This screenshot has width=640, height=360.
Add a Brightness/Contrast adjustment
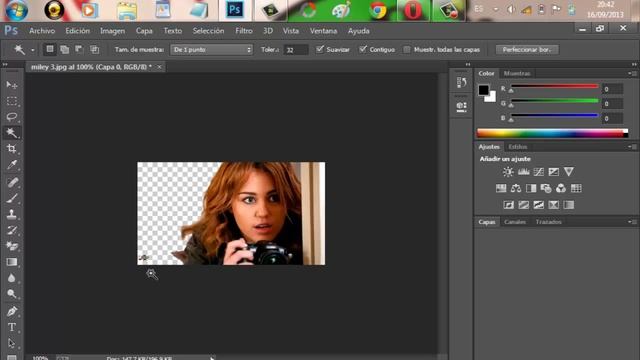508,172
